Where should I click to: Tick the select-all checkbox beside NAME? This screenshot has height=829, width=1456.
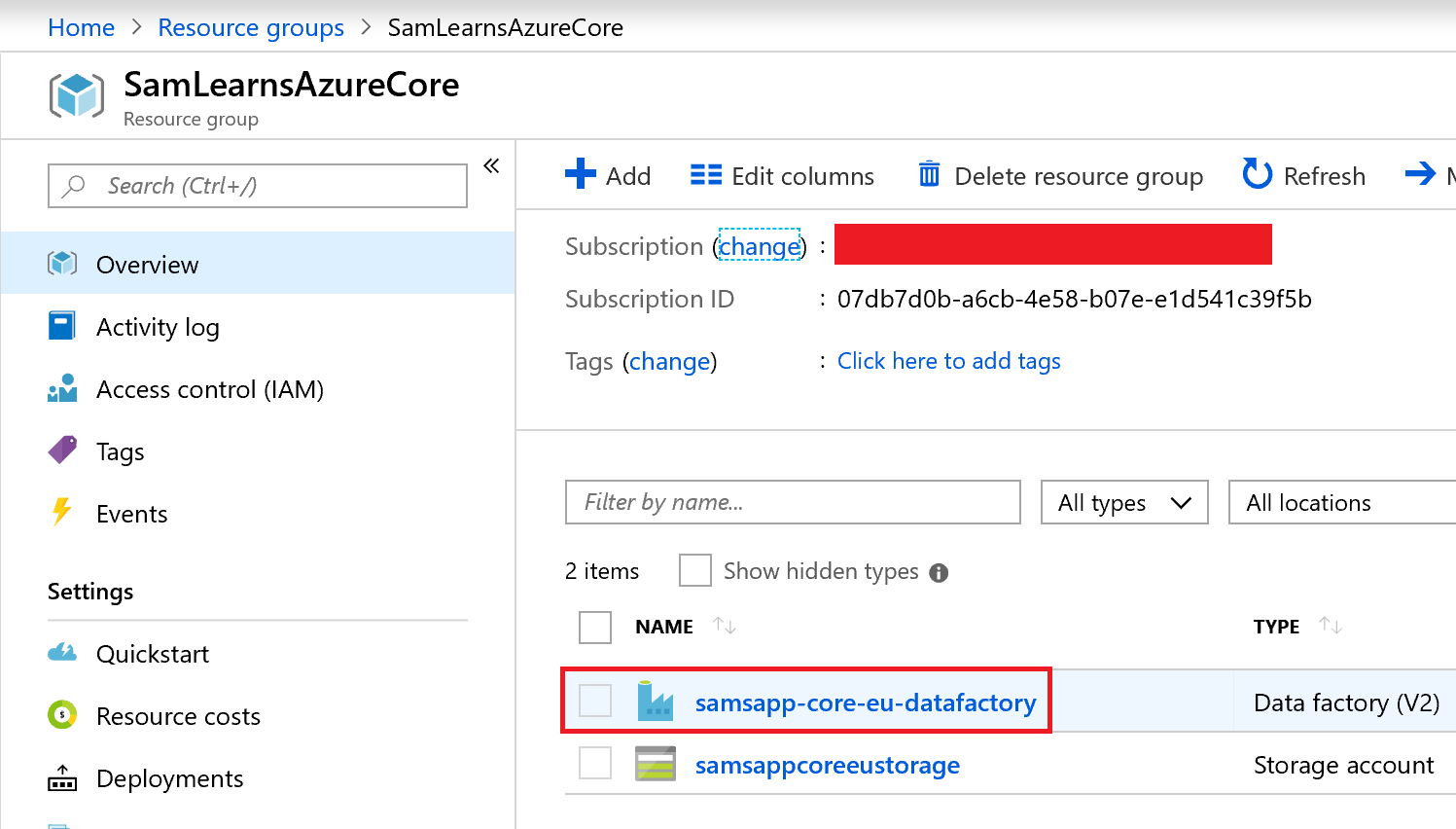click(595, 628)
